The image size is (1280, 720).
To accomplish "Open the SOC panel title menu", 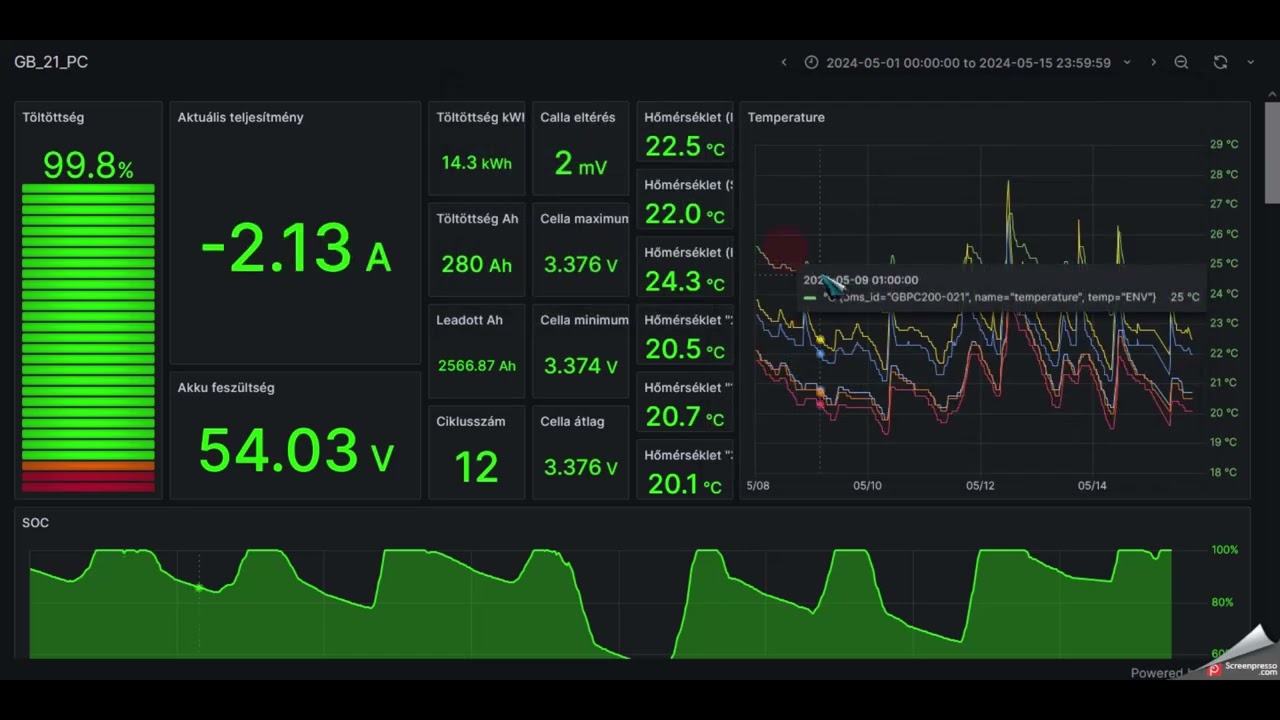I will click(x=35, y=522).
